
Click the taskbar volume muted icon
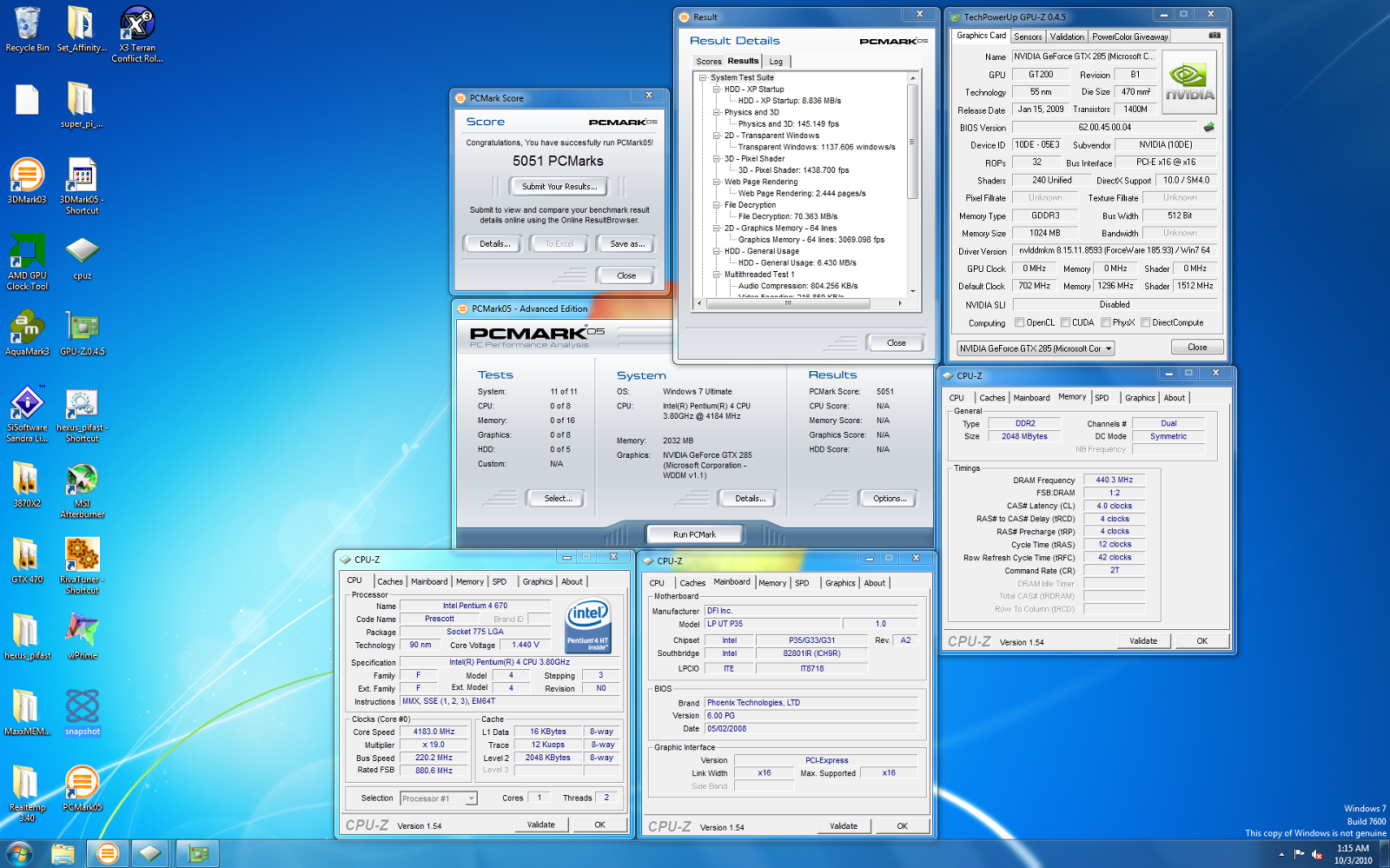coord(1317,854)
